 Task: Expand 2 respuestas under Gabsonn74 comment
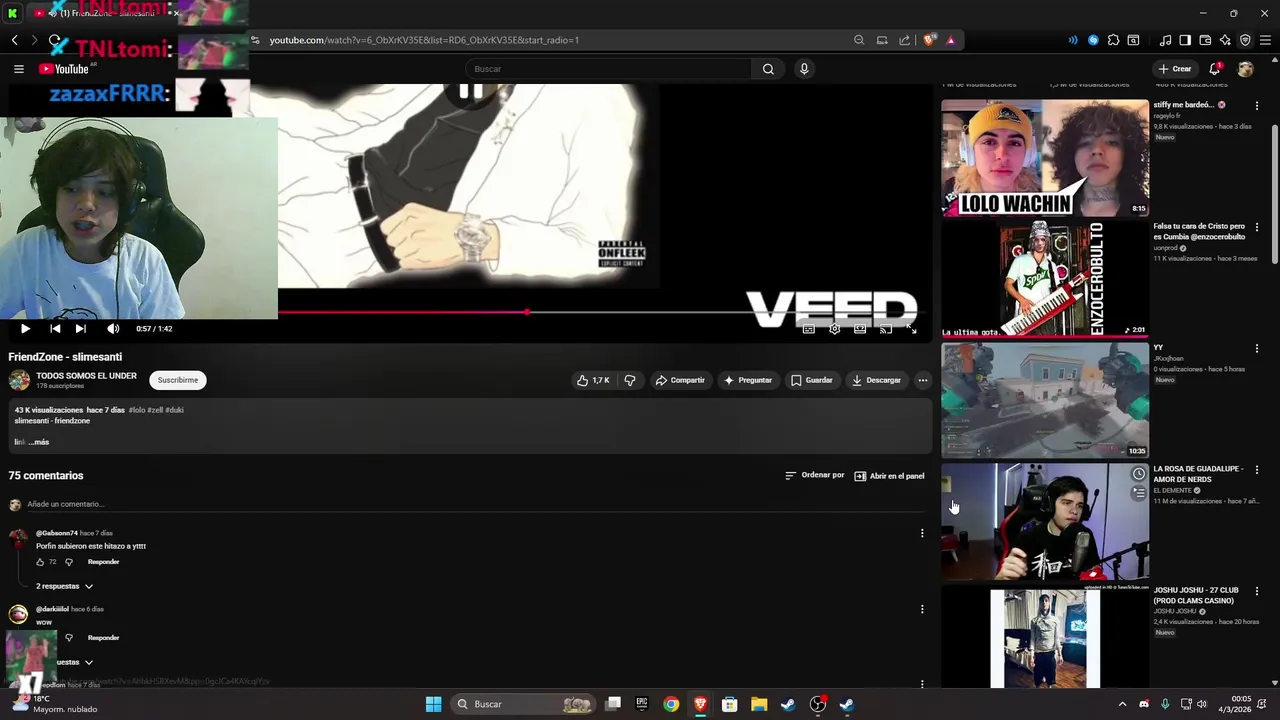pyautogui.click(x=64, y=586)
